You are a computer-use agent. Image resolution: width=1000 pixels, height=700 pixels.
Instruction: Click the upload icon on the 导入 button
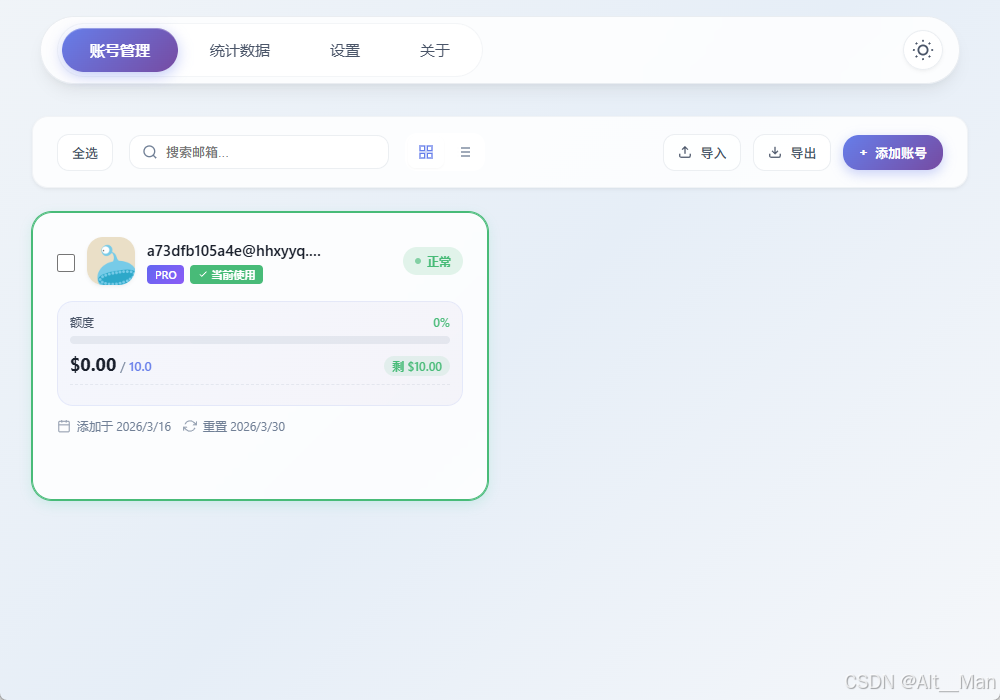[x=685, y=152]
